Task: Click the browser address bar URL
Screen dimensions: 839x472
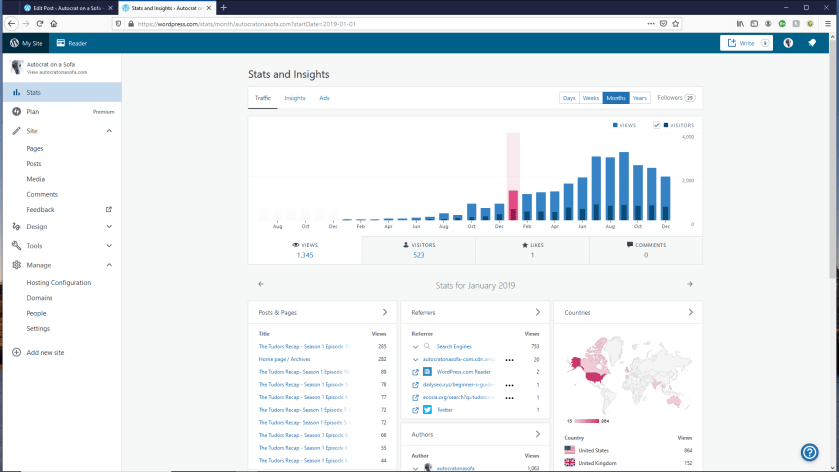Action: (300, 23)
